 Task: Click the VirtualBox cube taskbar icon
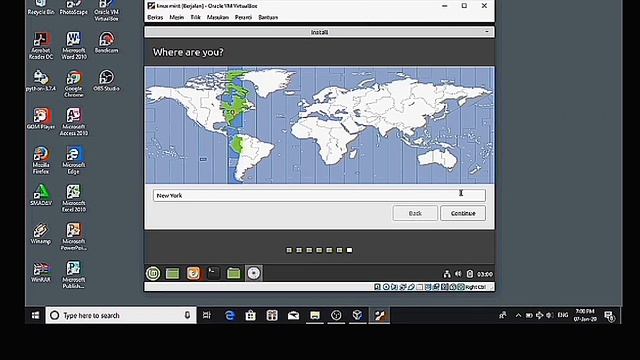357,315
